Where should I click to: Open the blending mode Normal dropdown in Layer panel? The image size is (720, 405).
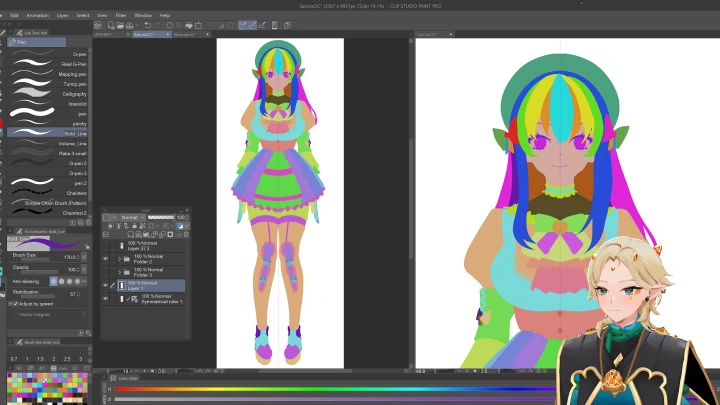pos(133,218)
